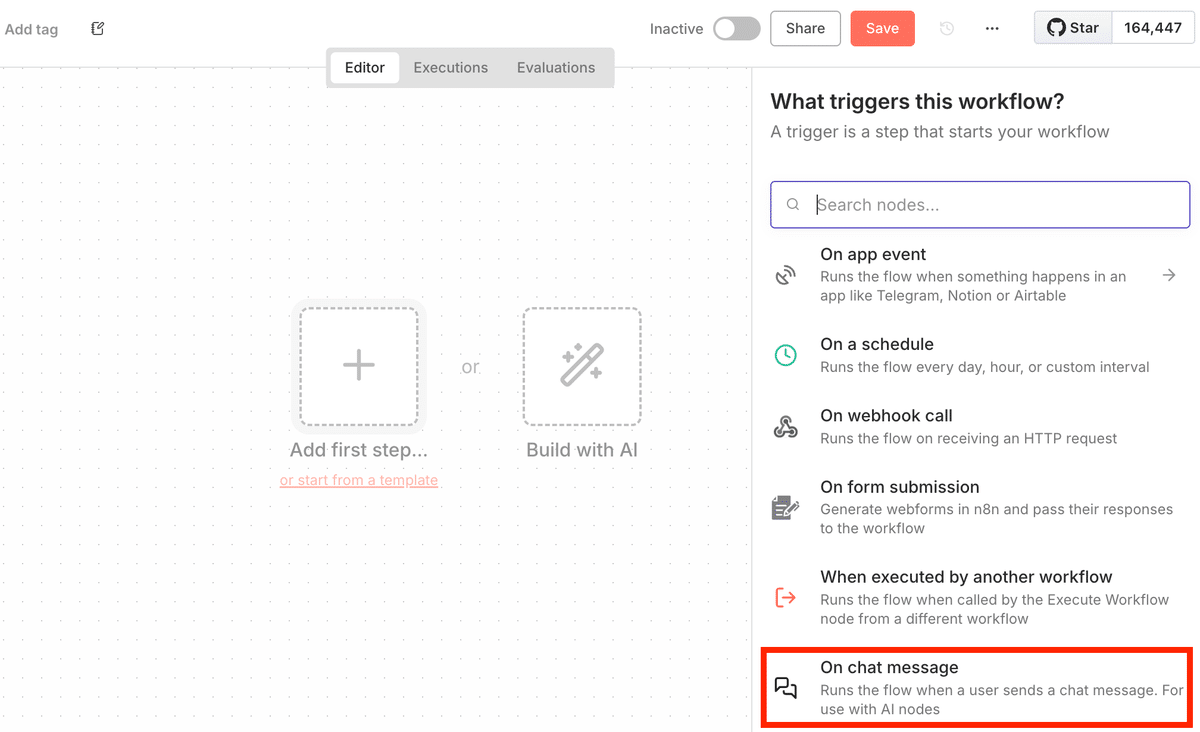Click the On form submission icon
1200x732 pixels.
point(786,507)
